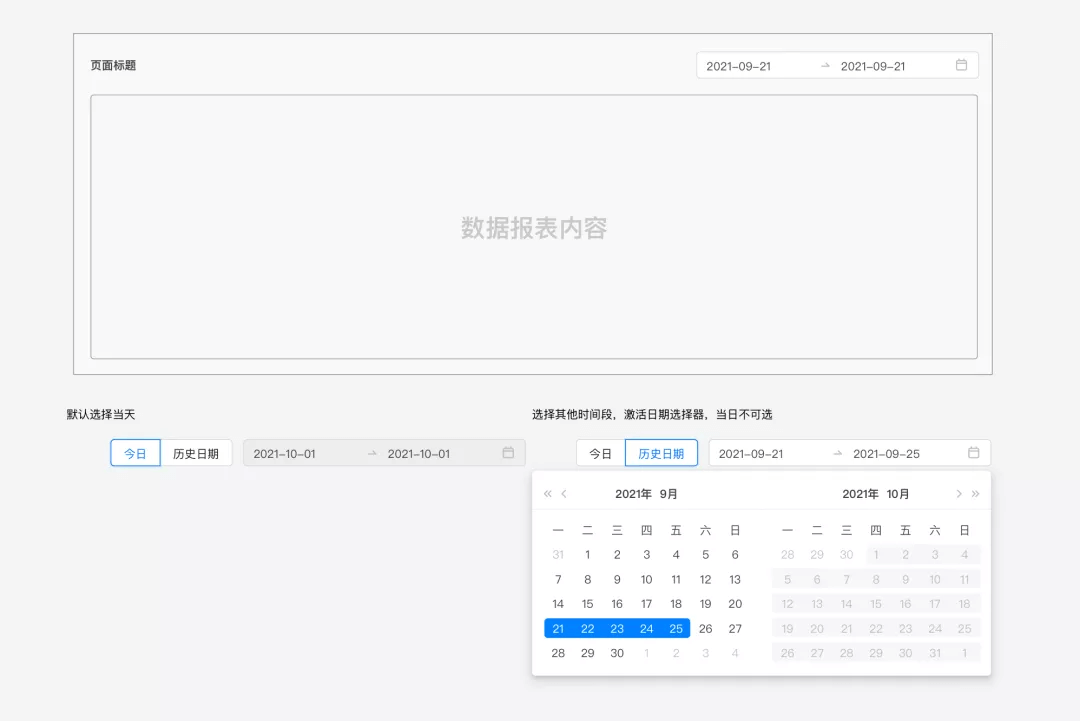
Task: Select highlighted 历史日期 in right toggle group
Action: click(x=661, y=453)
